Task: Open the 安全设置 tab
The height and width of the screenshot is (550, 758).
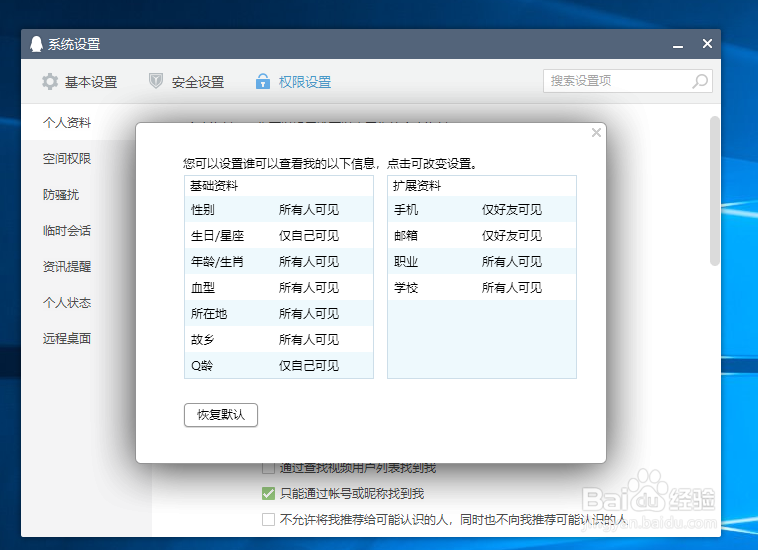Action: coord(187,82)
